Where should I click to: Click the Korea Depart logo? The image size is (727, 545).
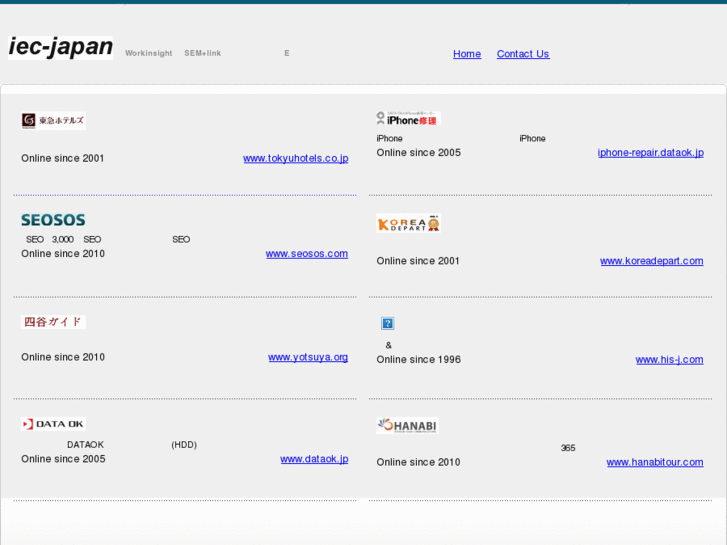[408, 223]
